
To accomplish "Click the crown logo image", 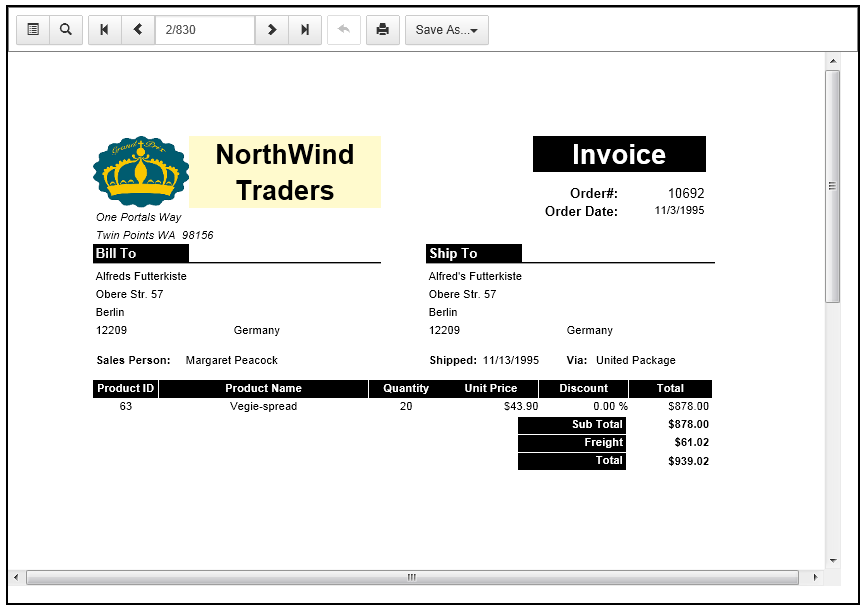I will [x=141, y=172].
